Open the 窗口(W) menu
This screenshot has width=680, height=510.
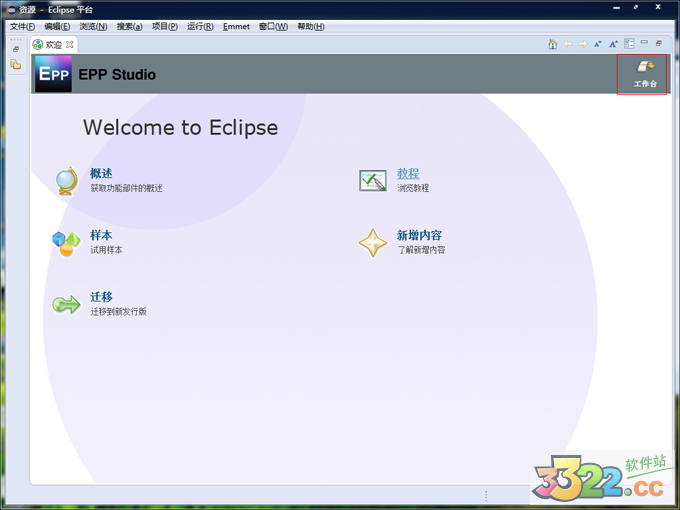pyautogui.click(x=273, y=26)
